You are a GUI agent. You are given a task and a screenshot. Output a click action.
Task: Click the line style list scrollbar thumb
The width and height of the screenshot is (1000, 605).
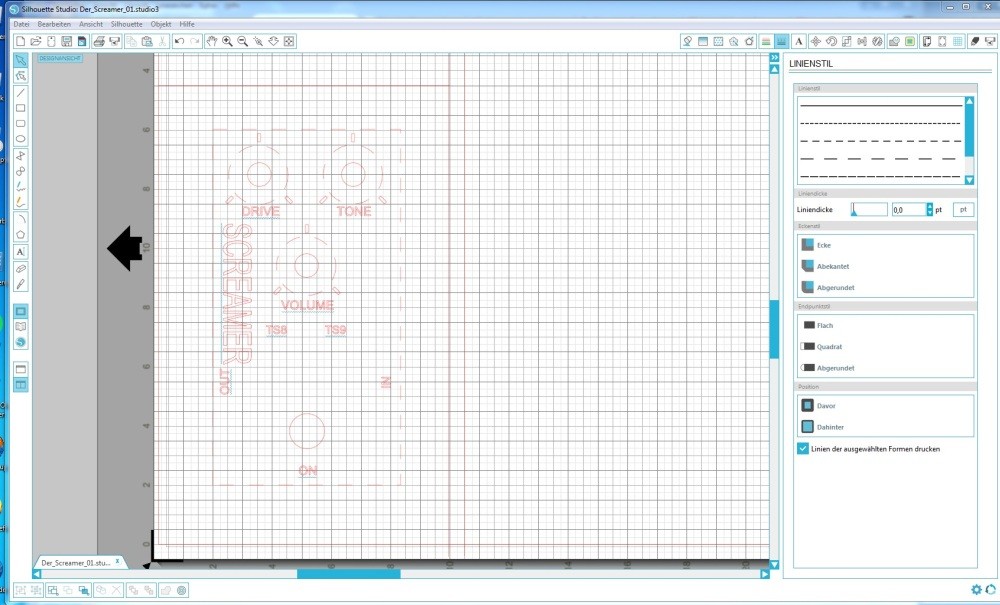pos(969,131)
